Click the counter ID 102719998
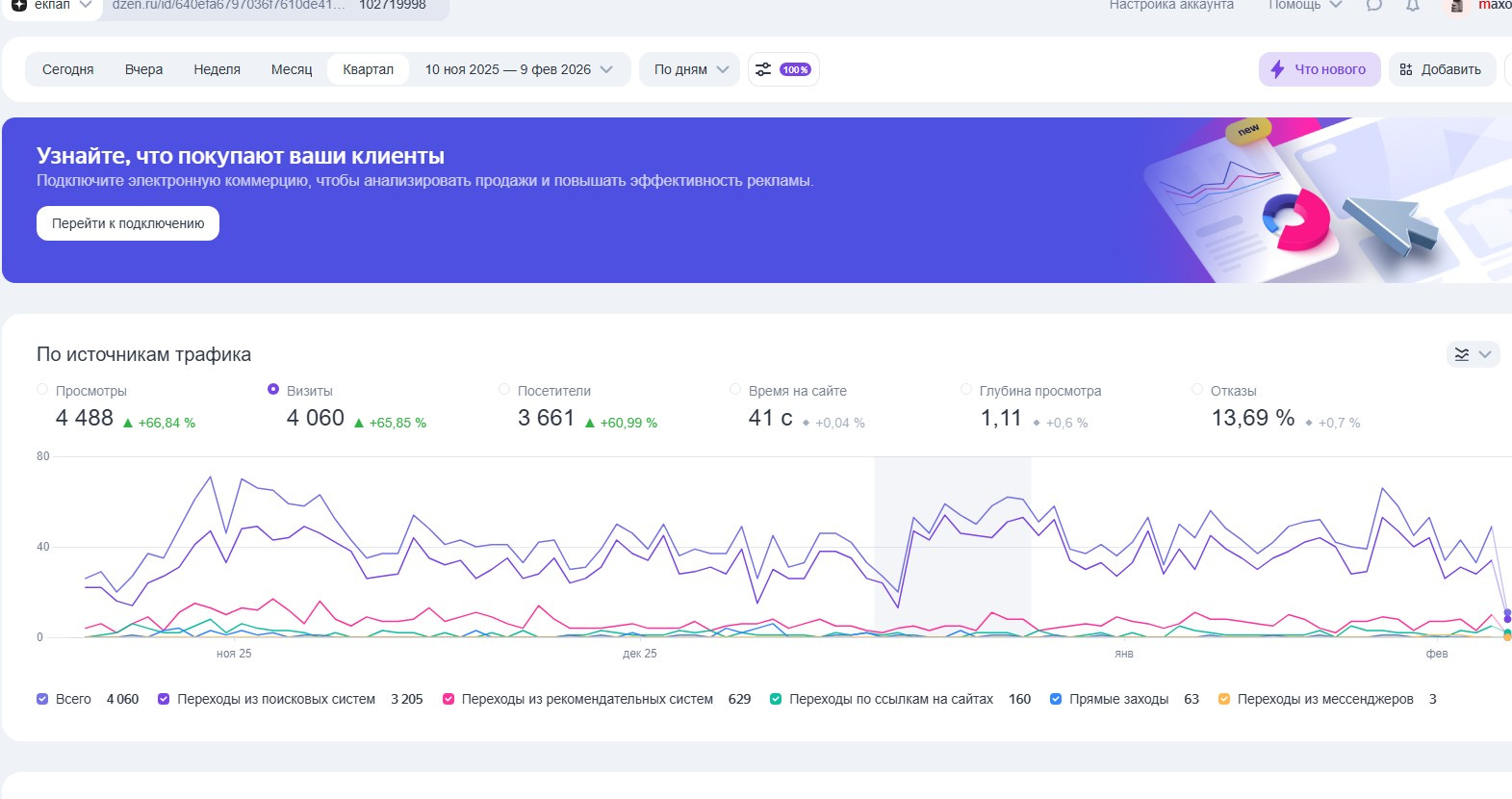This screenshot has width=1512, height=799. [393, 5]
